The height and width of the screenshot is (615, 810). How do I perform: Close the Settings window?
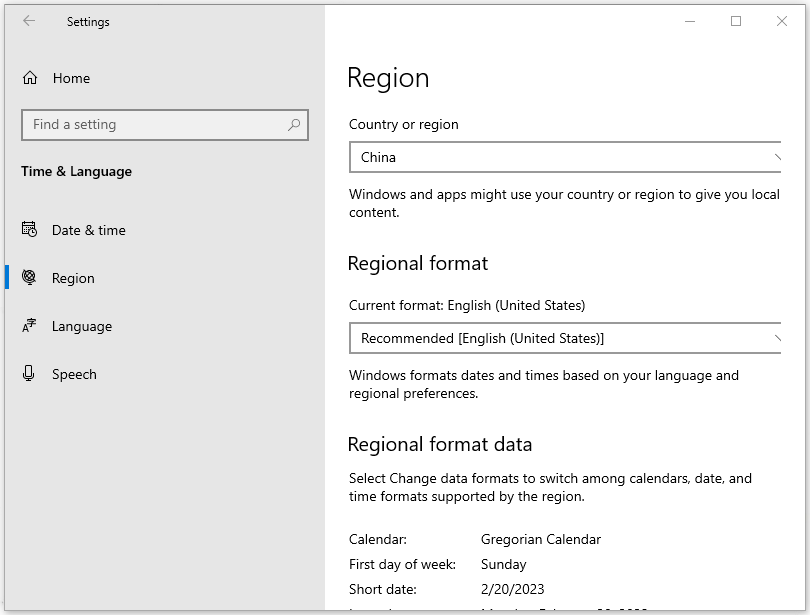pos(782,21)
